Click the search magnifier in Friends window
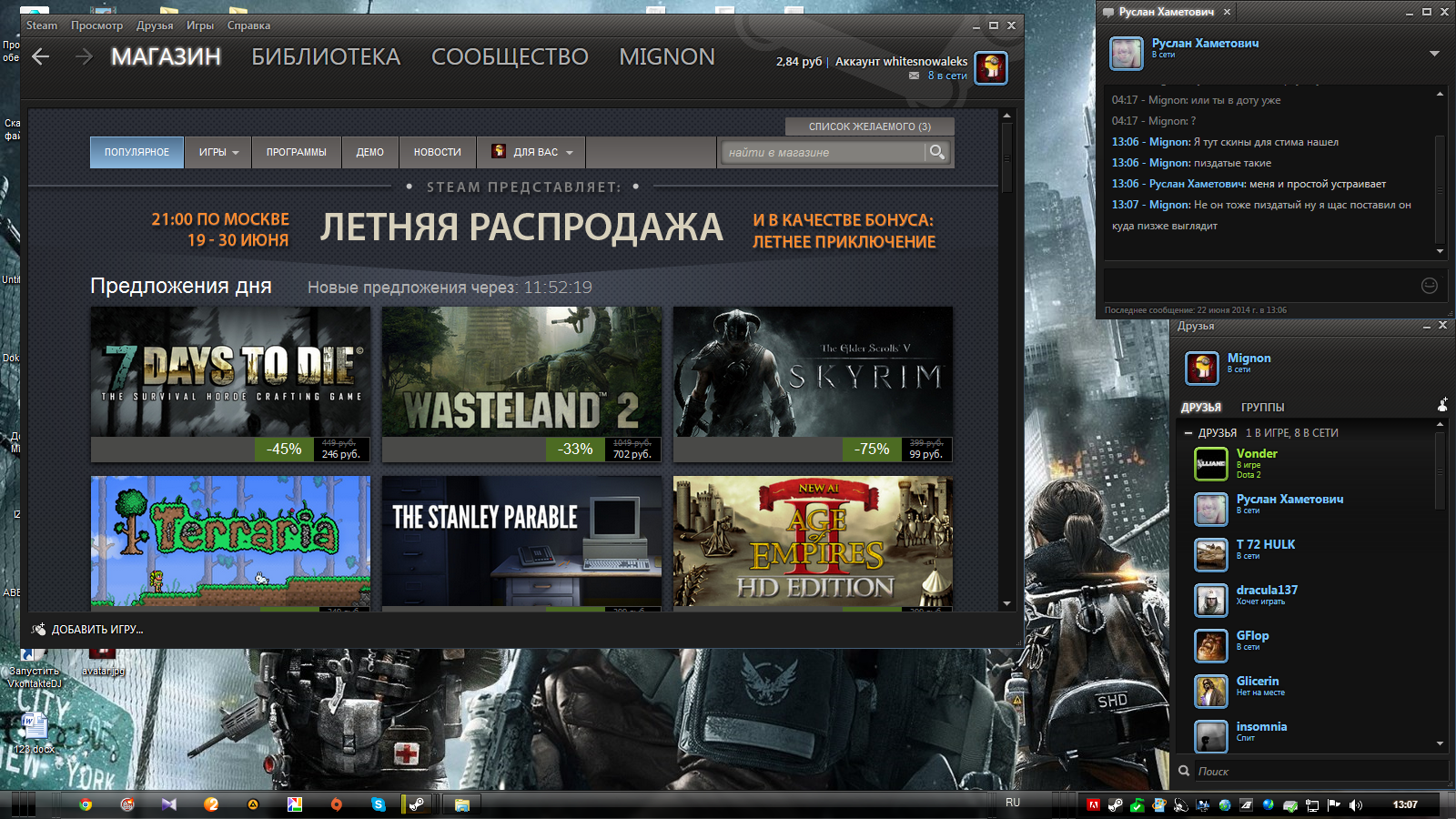This screenshot has height=819, width=1456. point(1184,771)
